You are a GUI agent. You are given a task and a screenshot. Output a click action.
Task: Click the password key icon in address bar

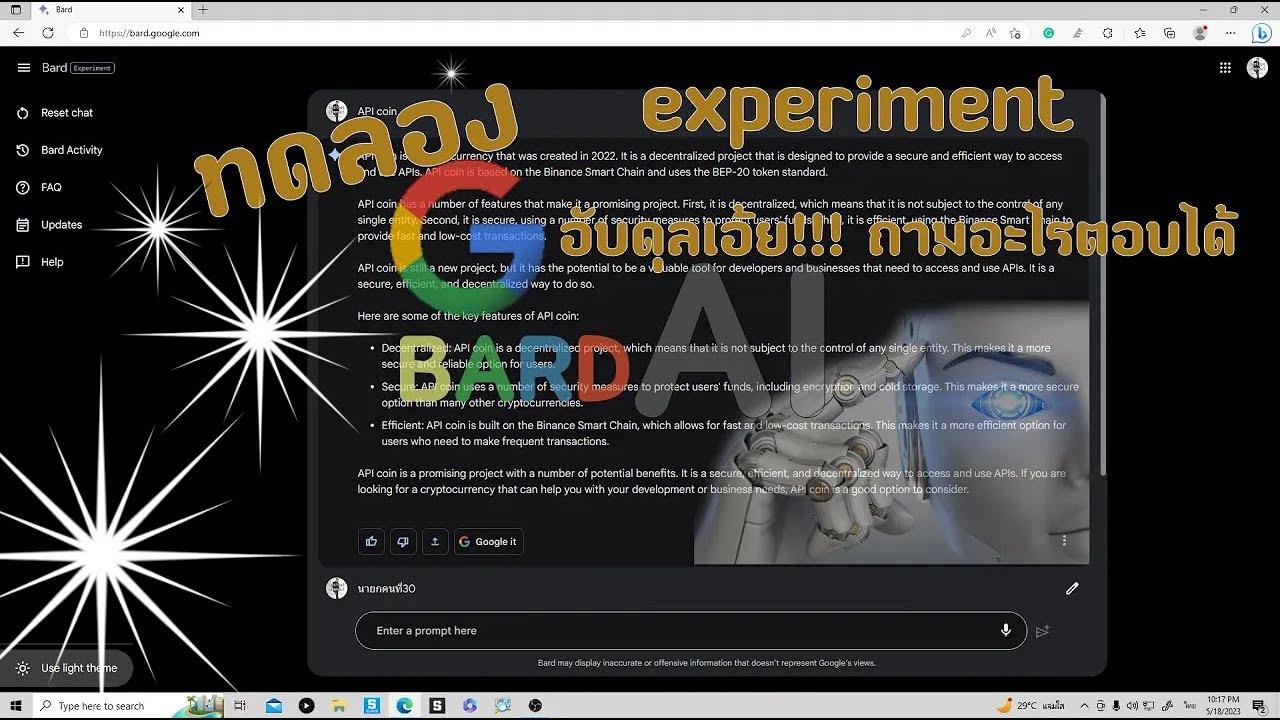966,33
